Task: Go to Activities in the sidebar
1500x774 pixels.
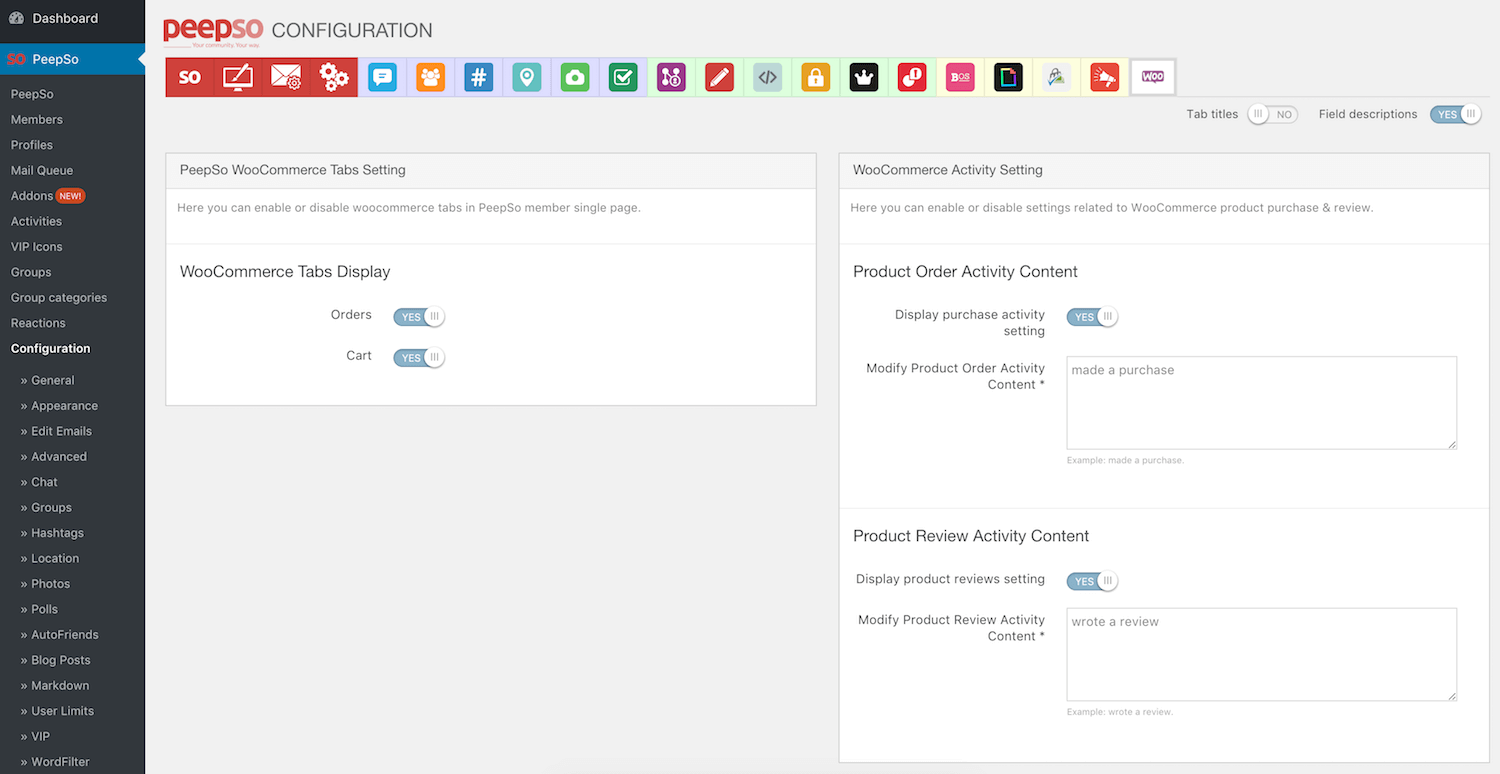Action: (36, 221)
